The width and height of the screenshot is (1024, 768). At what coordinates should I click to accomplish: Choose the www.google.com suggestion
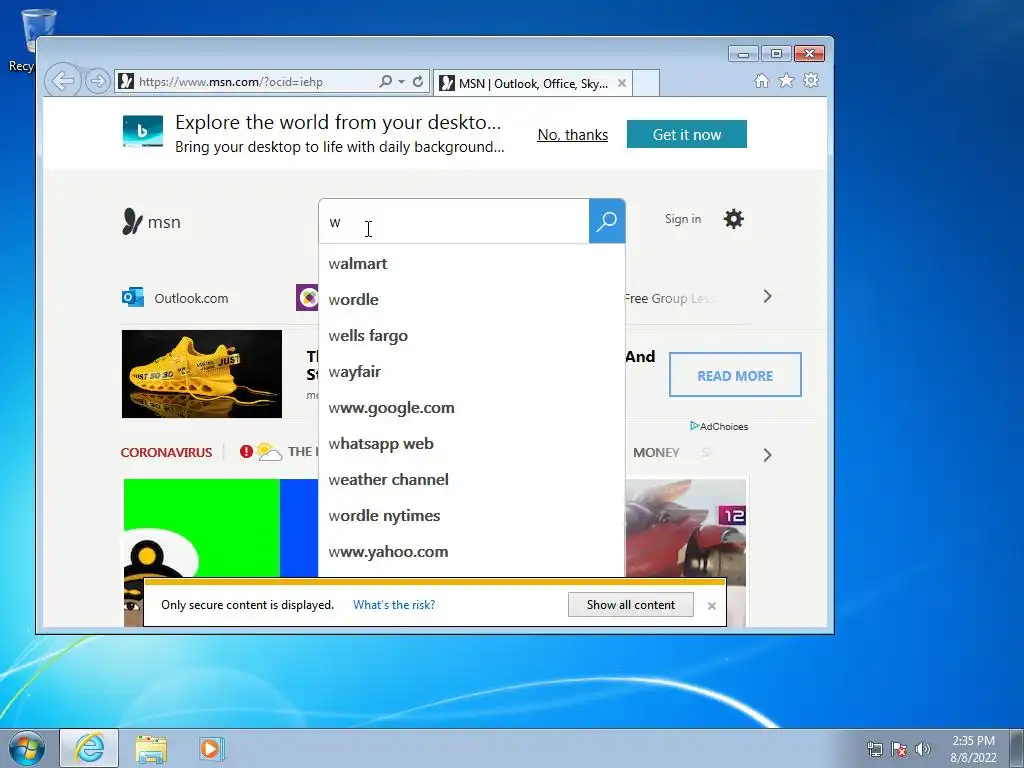(472, 408)
